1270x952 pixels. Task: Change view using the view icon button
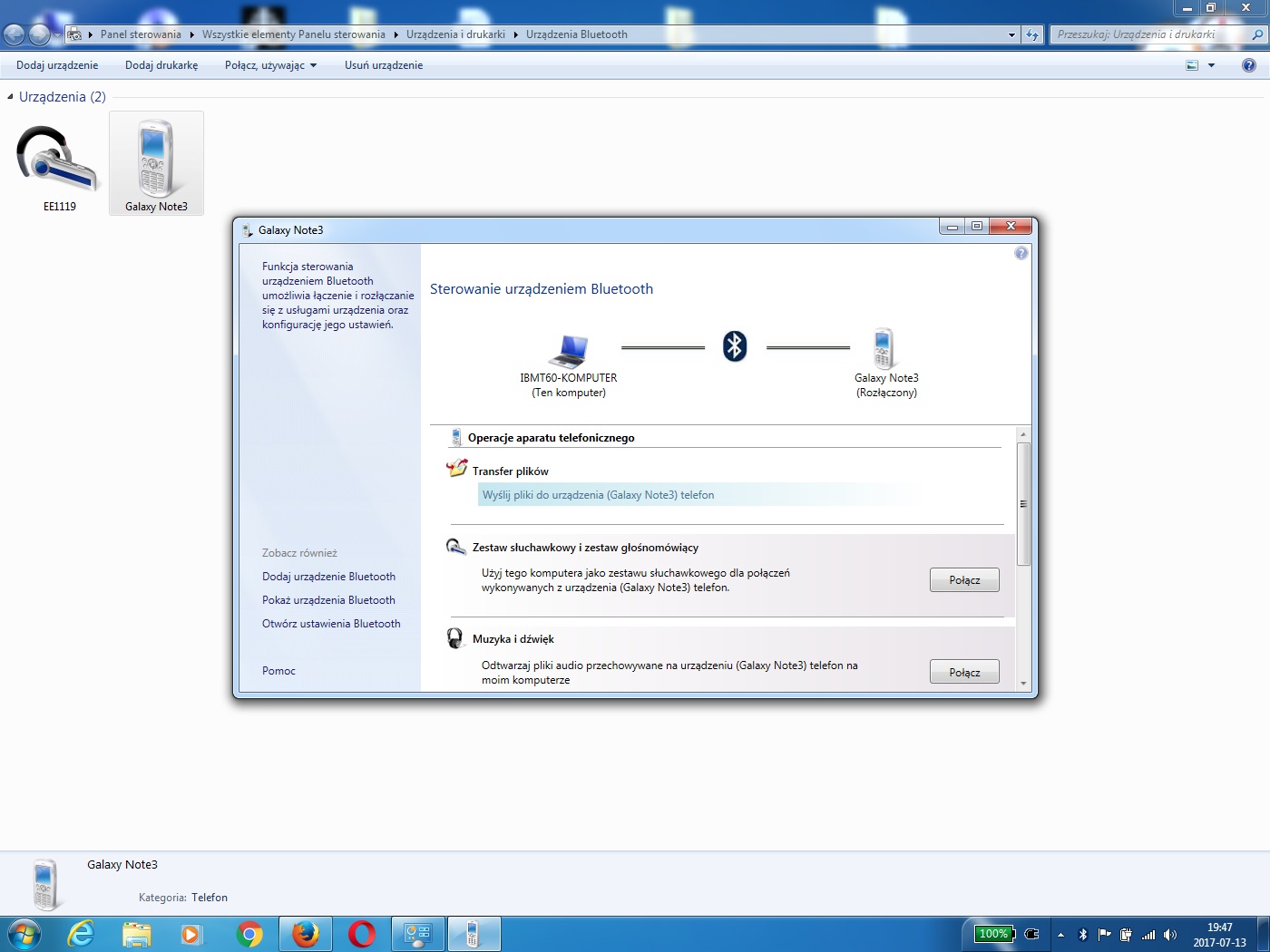click(x=1192, y=65)
